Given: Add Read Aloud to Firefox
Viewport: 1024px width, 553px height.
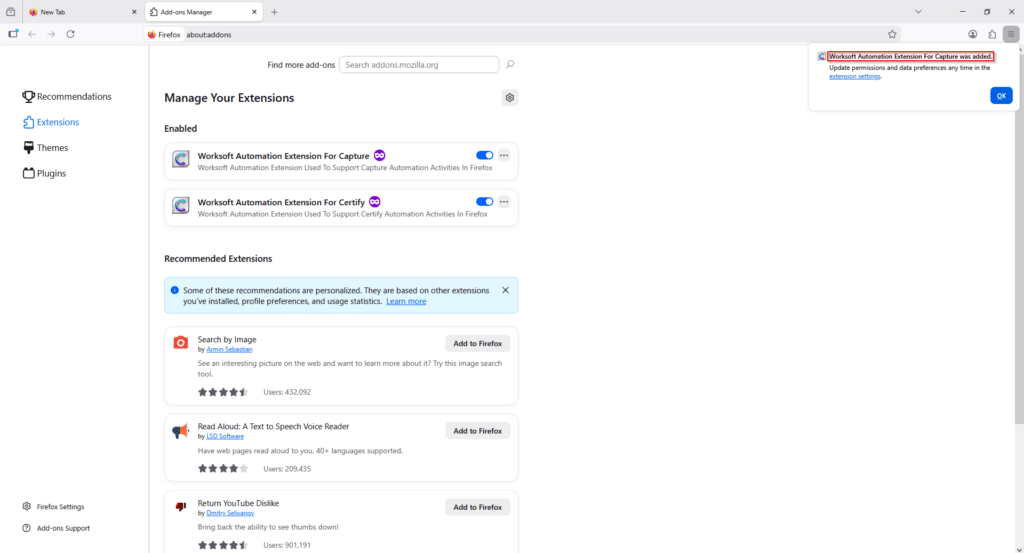Looking at the screenshot, I should pos(477,431).
